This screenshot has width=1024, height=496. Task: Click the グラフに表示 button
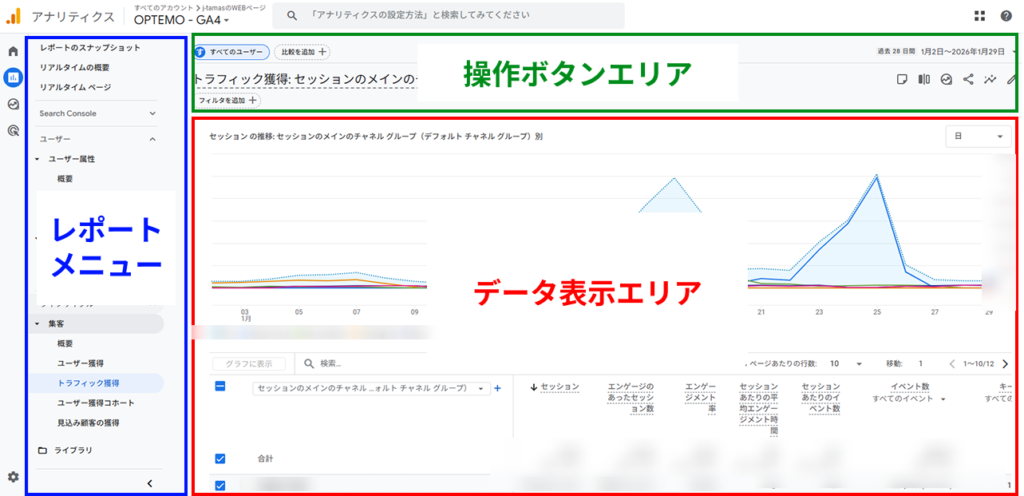tap(251, 364)
